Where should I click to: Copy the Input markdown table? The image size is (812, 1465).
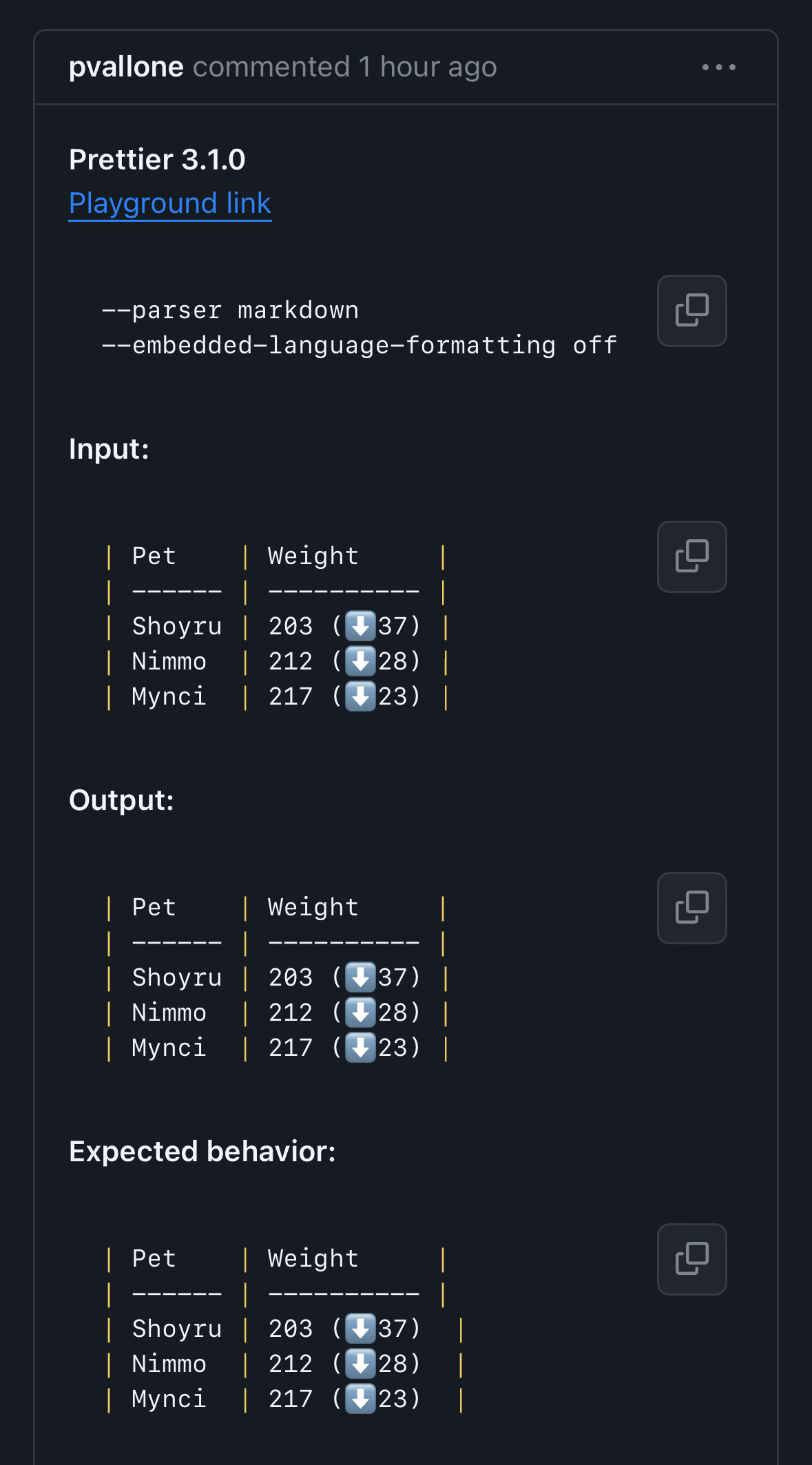691,557
